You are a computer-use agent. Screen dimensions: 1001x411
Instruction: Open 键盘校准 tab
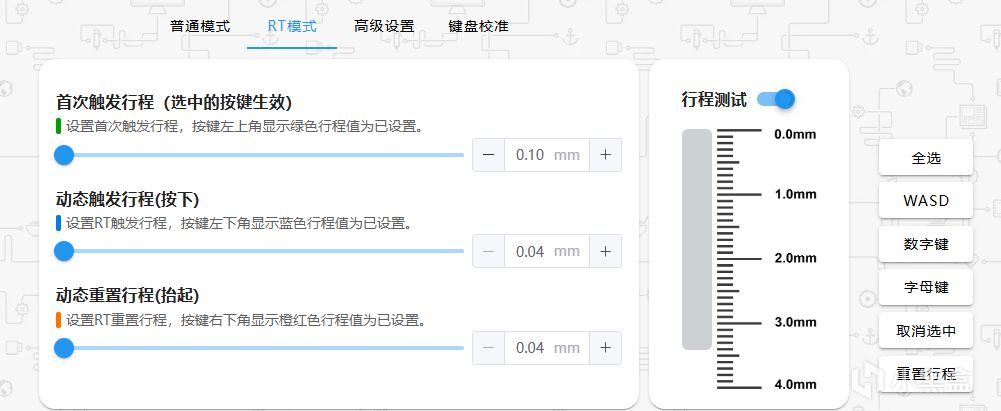coord(478,26)
